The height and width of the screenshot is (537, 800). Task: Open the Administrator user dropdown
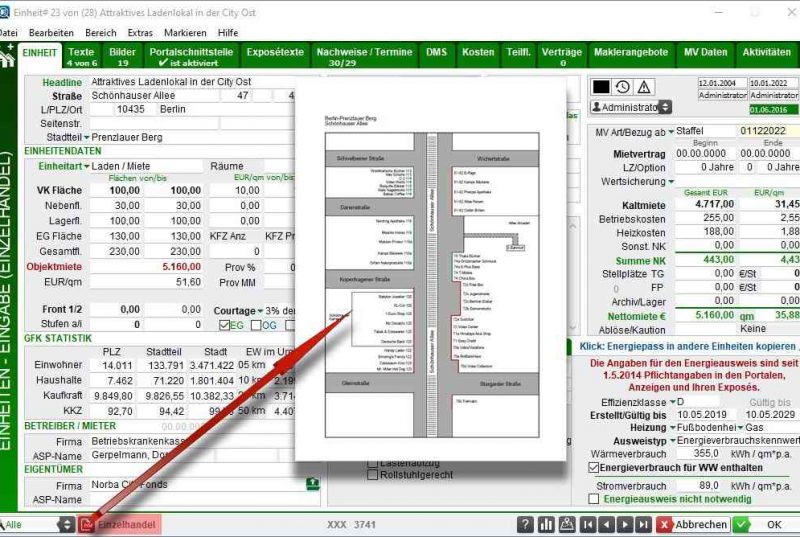pyautogui.click(x=665, y=107)
